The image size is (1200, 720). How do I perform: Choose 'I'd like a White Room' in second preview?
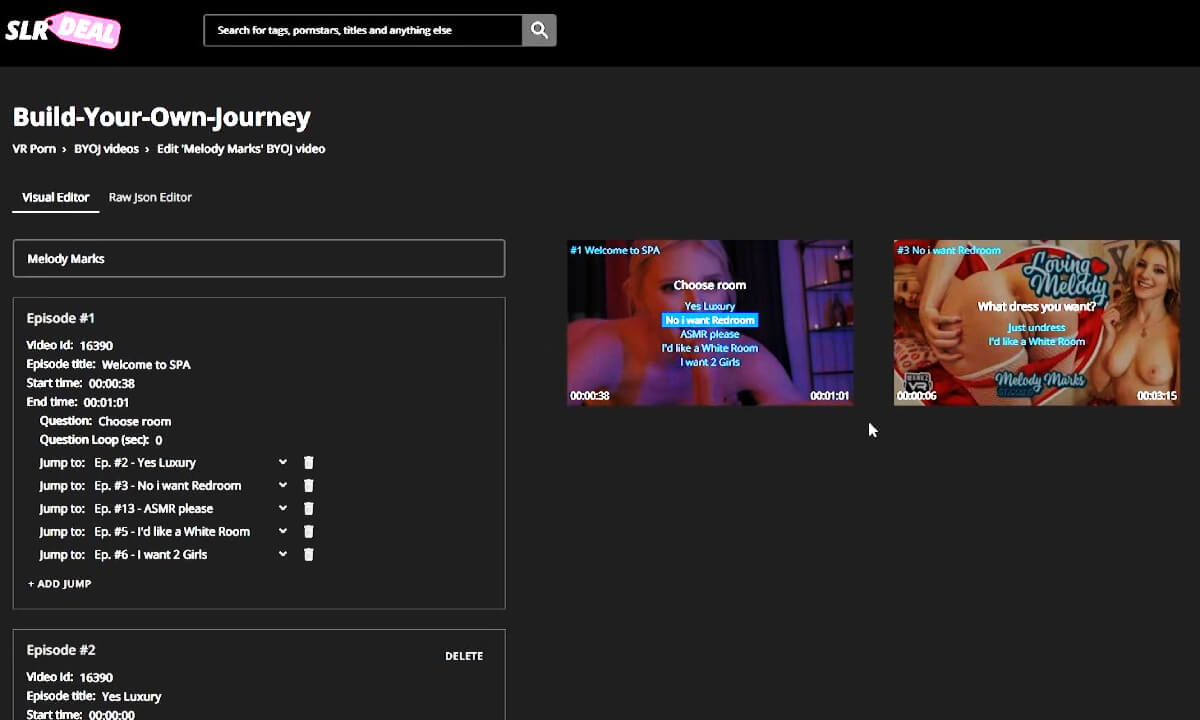point(1036,341)
